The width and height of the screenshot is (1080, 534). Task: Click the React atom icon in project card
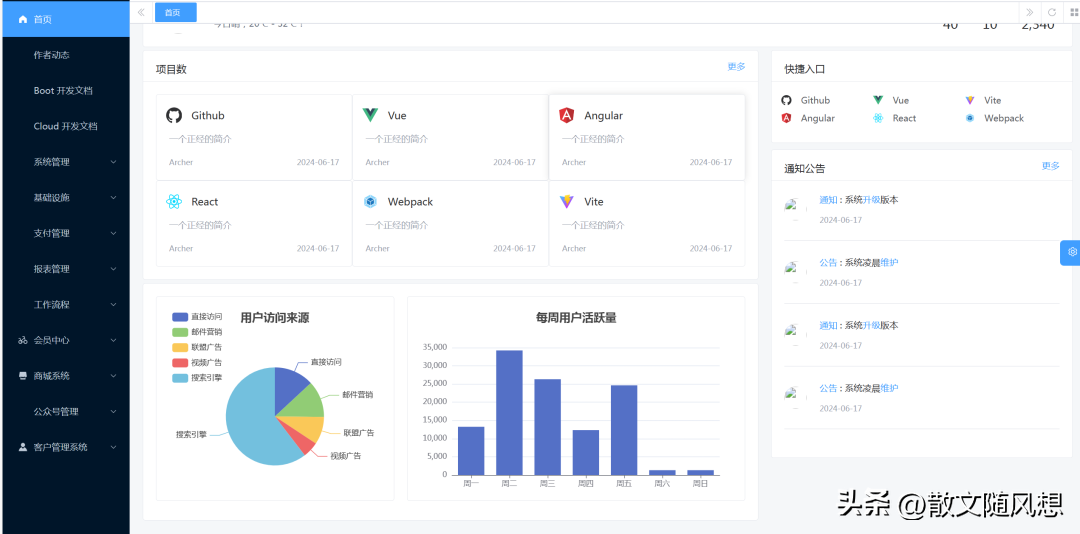(x=174, y=201)
